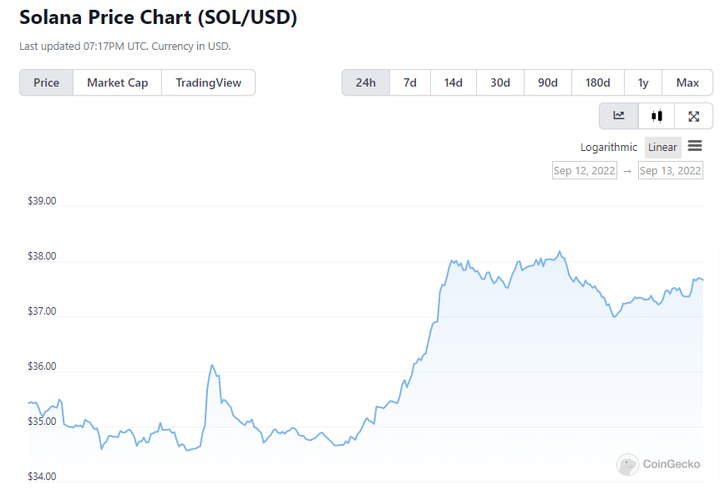
Task: Open the TradingView tab
Action: click(208, 83)
